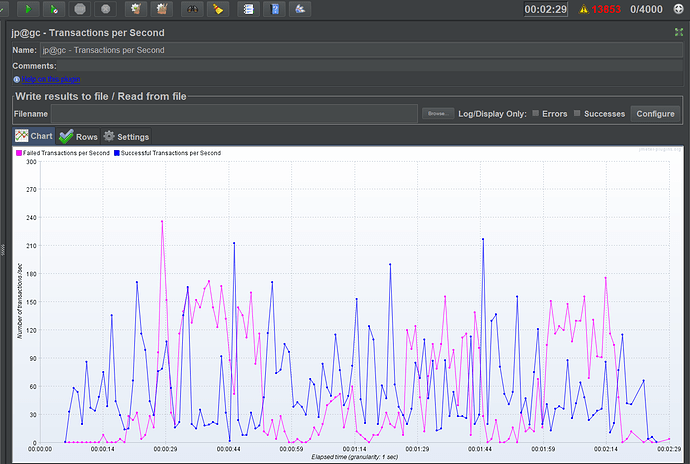
Task: Click the y-axis value 150
Action: click(31, 302)
